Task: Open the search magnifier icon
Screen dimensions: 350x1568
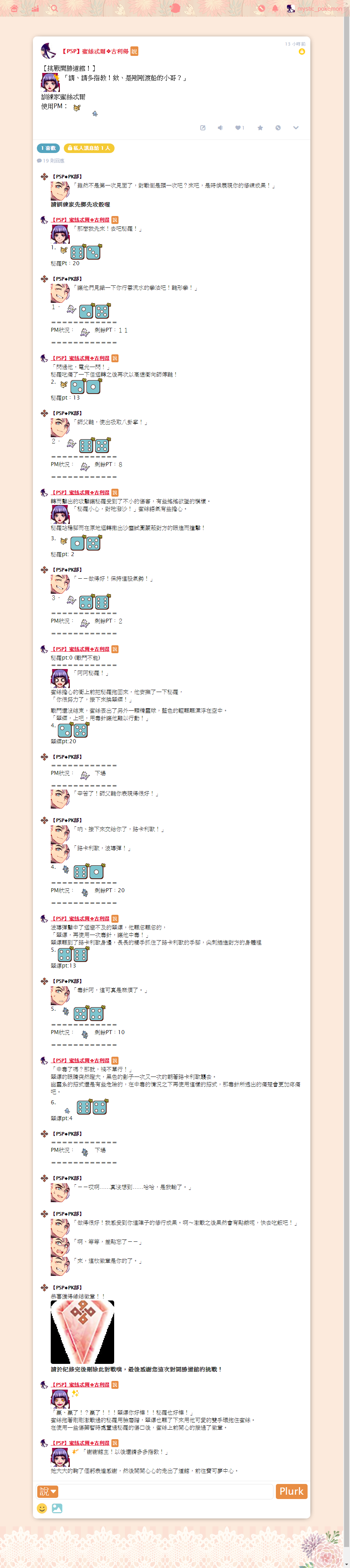Action: pos(54,8)
